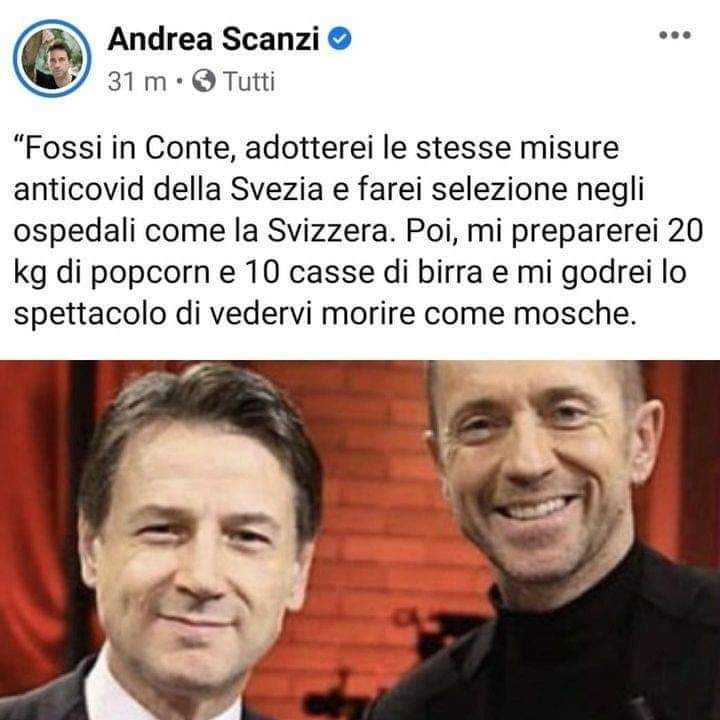
Task: Open the Andrea Scanzi profile name link
Action: (x=214, y=39)
